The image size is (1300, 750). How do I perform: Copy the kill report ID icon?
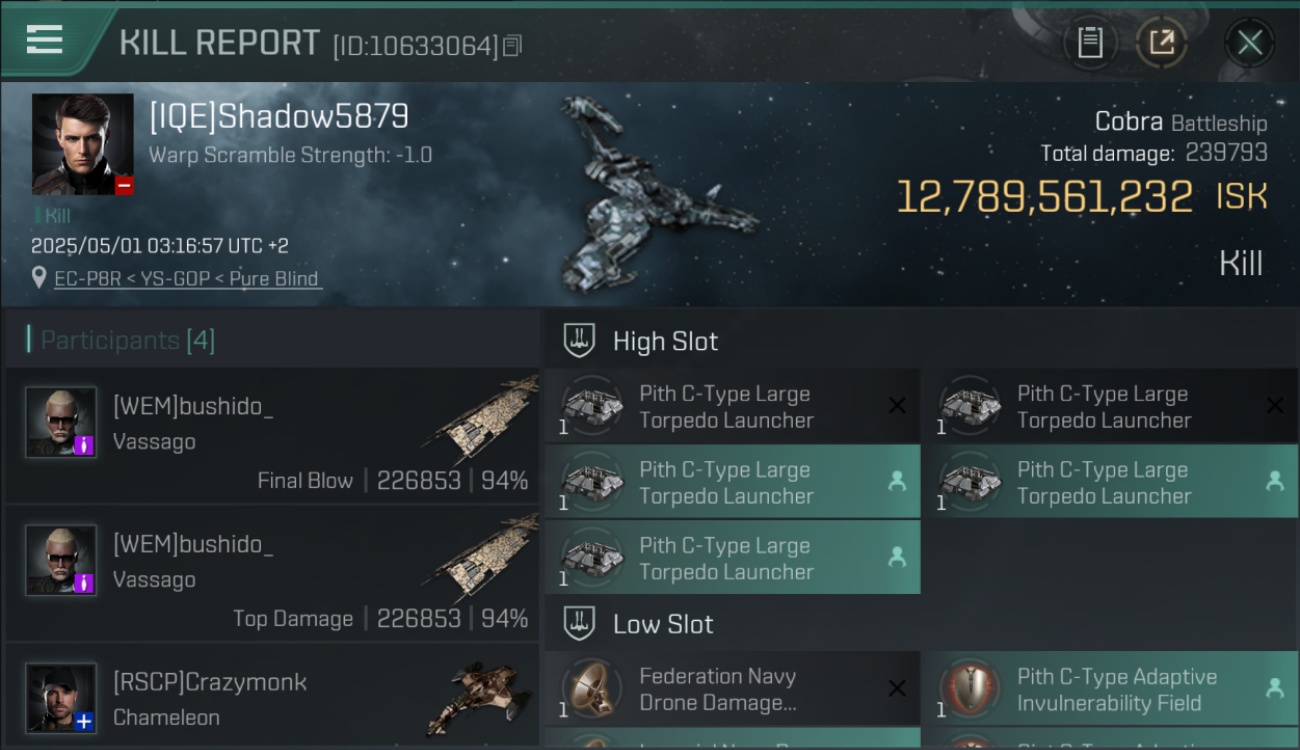pos(512,46)
